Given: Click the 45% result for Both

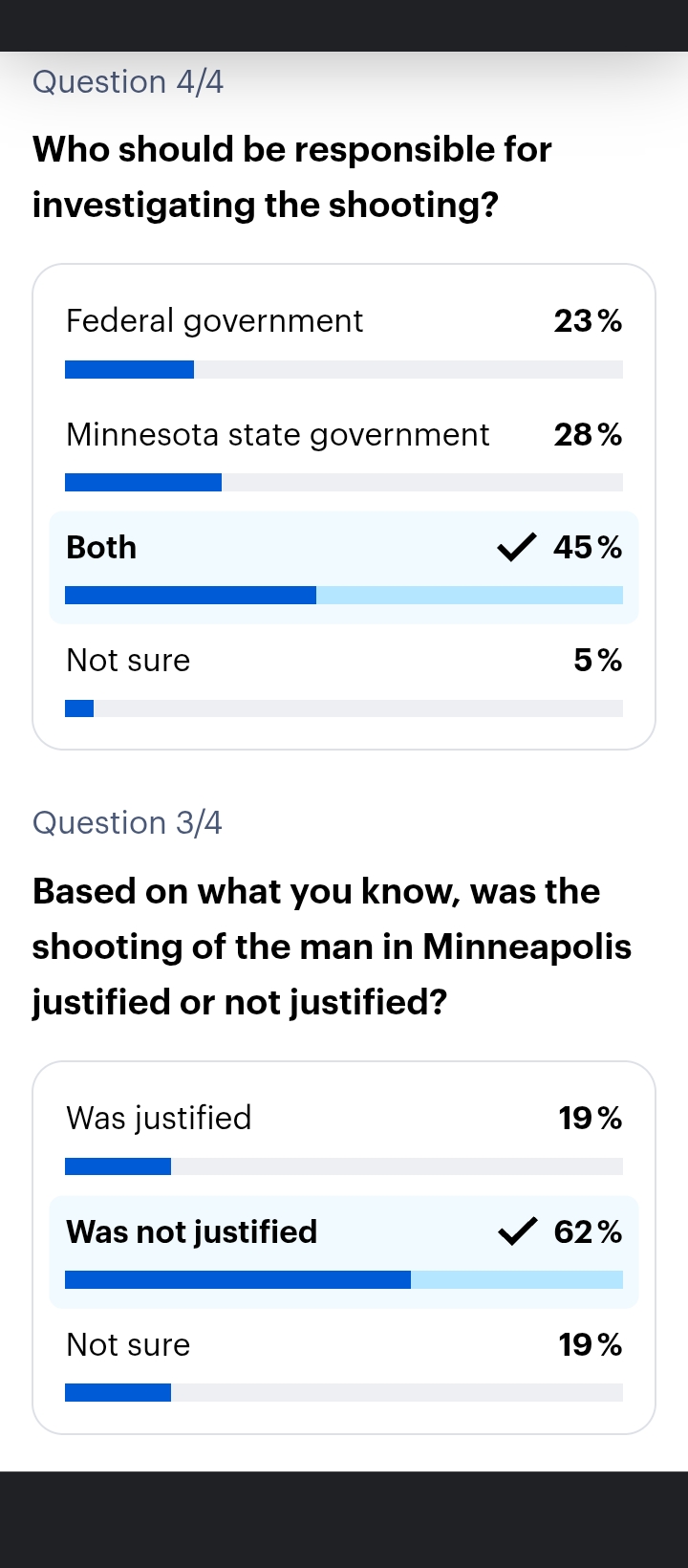Looking at the screenshot, I should click(x=588, y=548).
